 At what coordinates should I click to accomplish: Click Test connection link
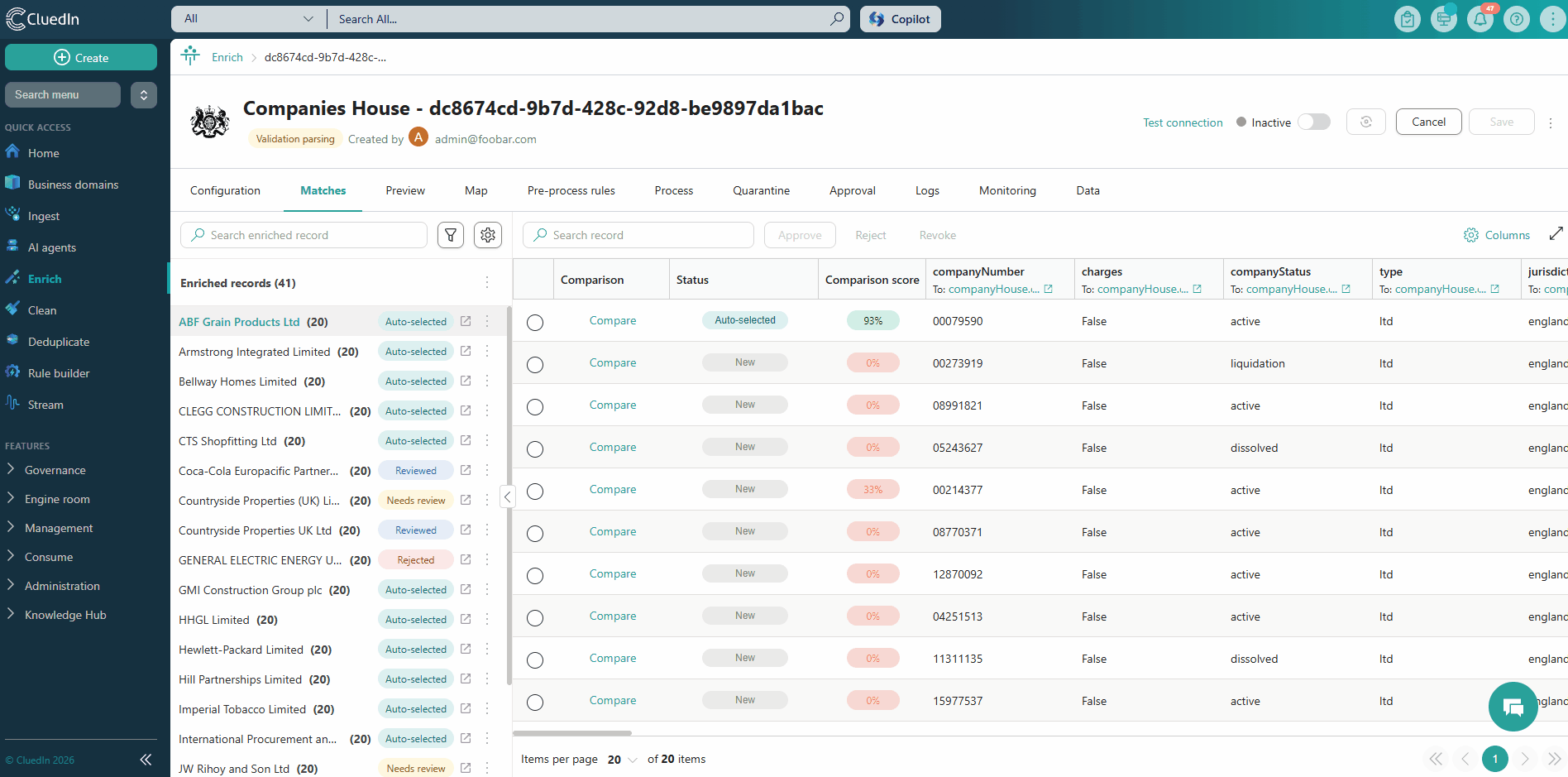point(1183,122)
